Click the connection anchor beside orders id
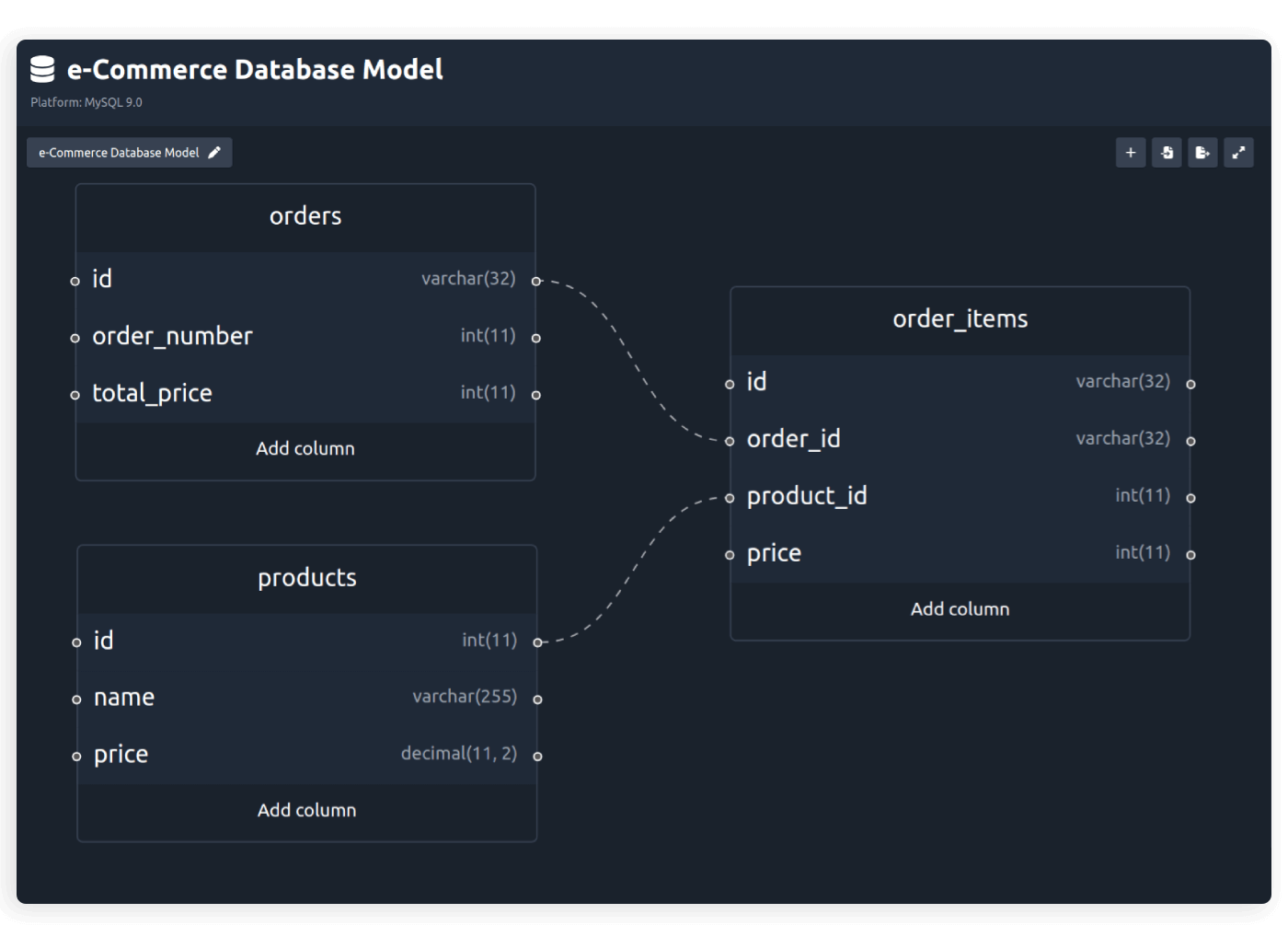The height and width of the screenshot is (937, 1288). coord(536,279)
